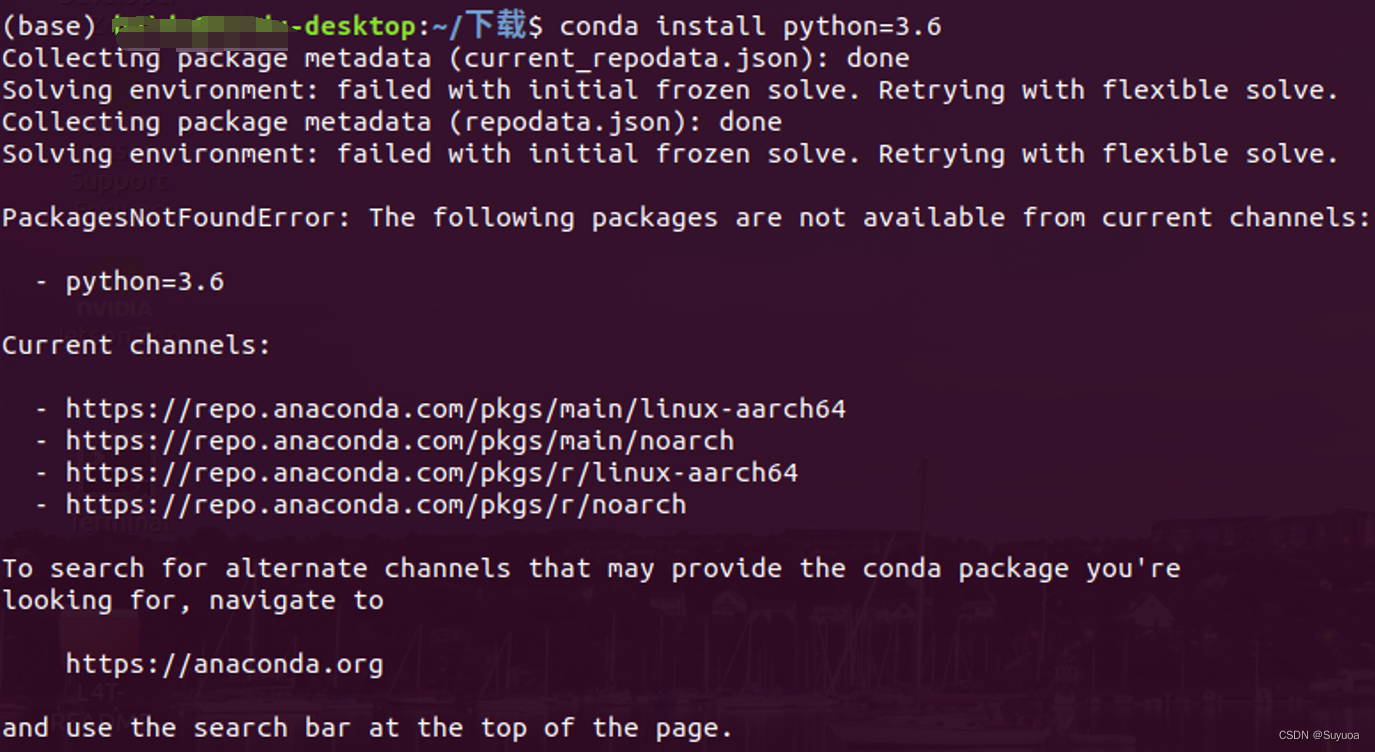
Task: Click the python=3.6 package entry in the list
Action: [x=145, y=282]
